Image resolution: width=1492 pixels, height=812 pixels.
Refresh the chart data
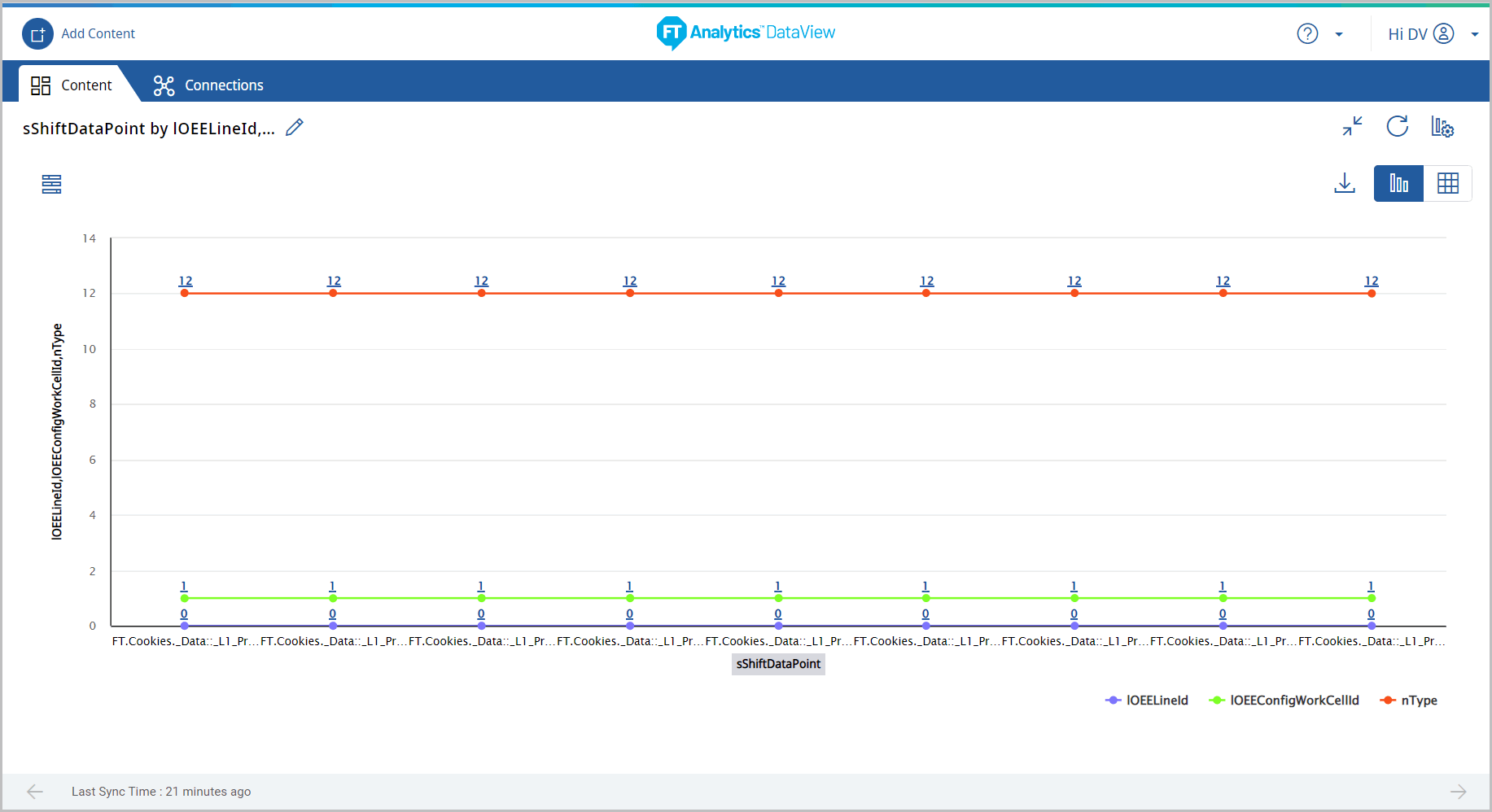click(x=1398, y=126)
